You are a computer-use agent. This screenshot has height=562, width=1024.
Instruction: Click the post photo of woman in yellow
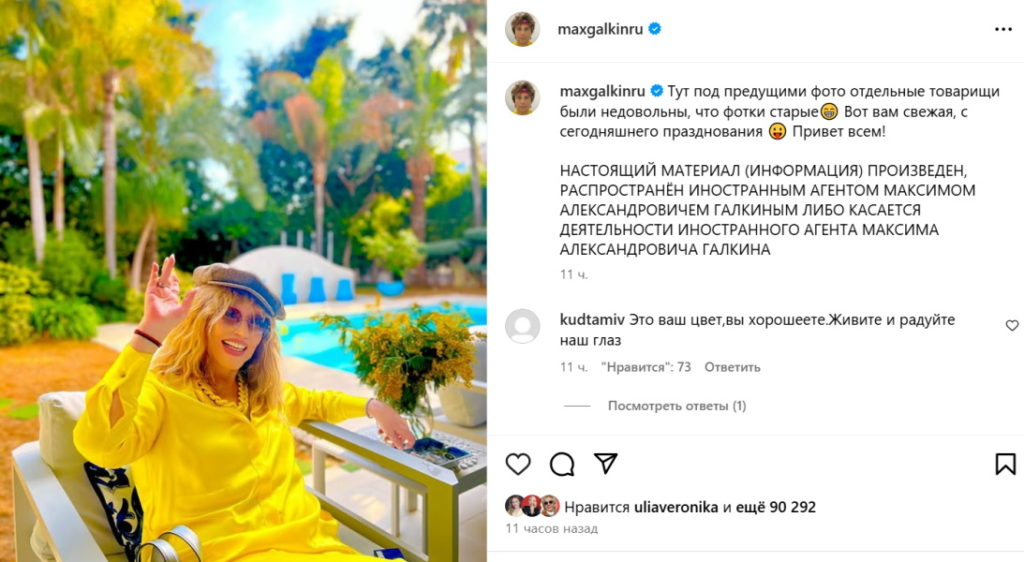pyautogui.click(x=243, y=281)
